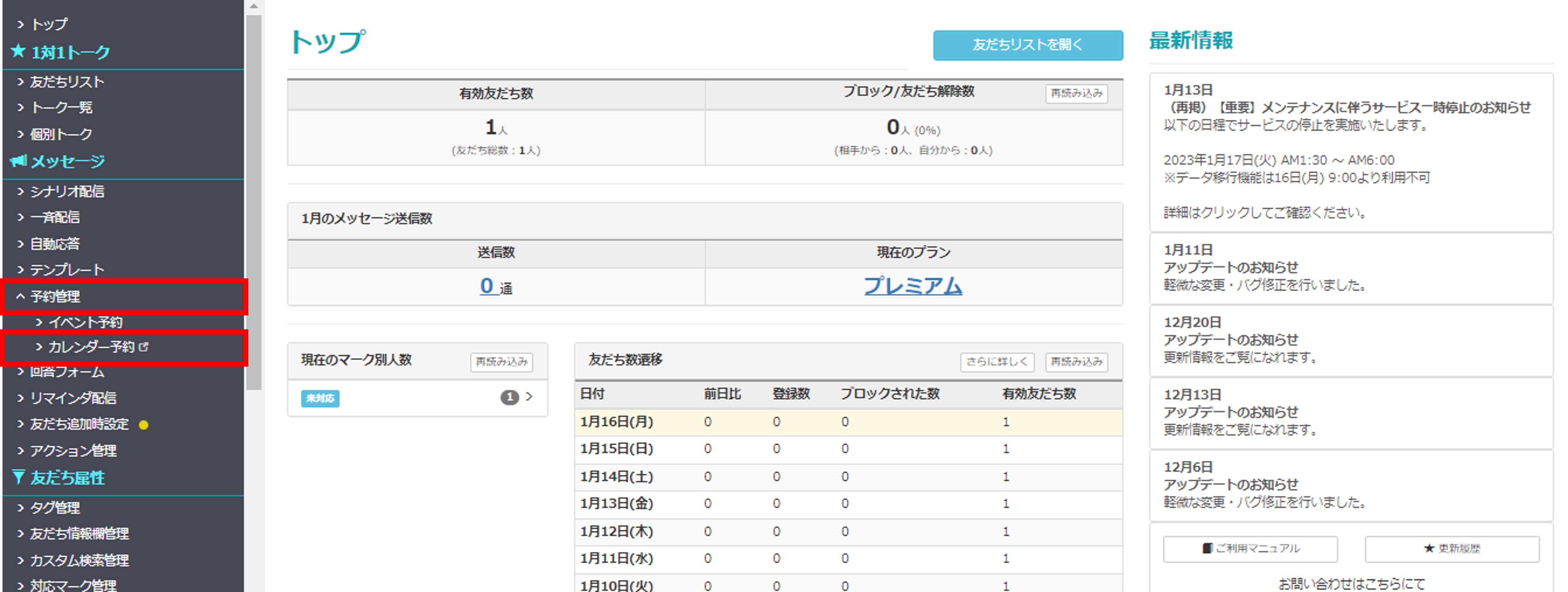The image size is (1568, 592).
Task: Click the count badge 1 in mark list
Action: click(510, 397)
